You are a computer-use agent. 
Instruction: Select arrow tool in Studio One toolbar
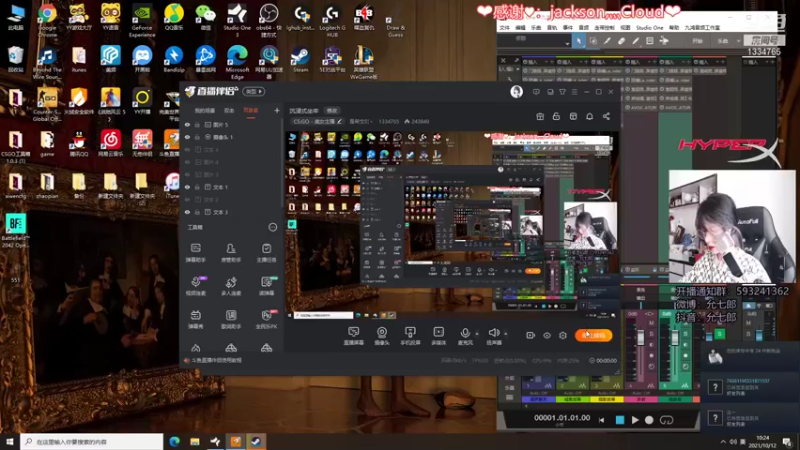click(579, 41)
